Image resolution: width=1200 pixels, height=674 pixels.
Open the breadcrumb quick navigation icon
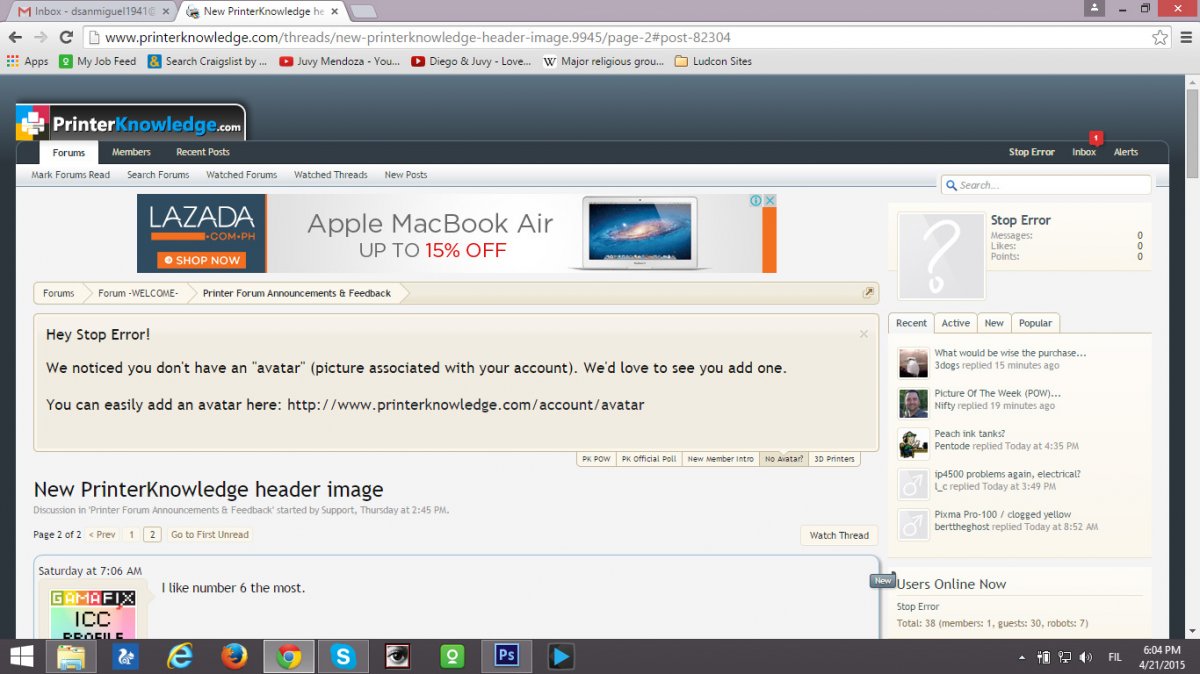tap(869, 293)
